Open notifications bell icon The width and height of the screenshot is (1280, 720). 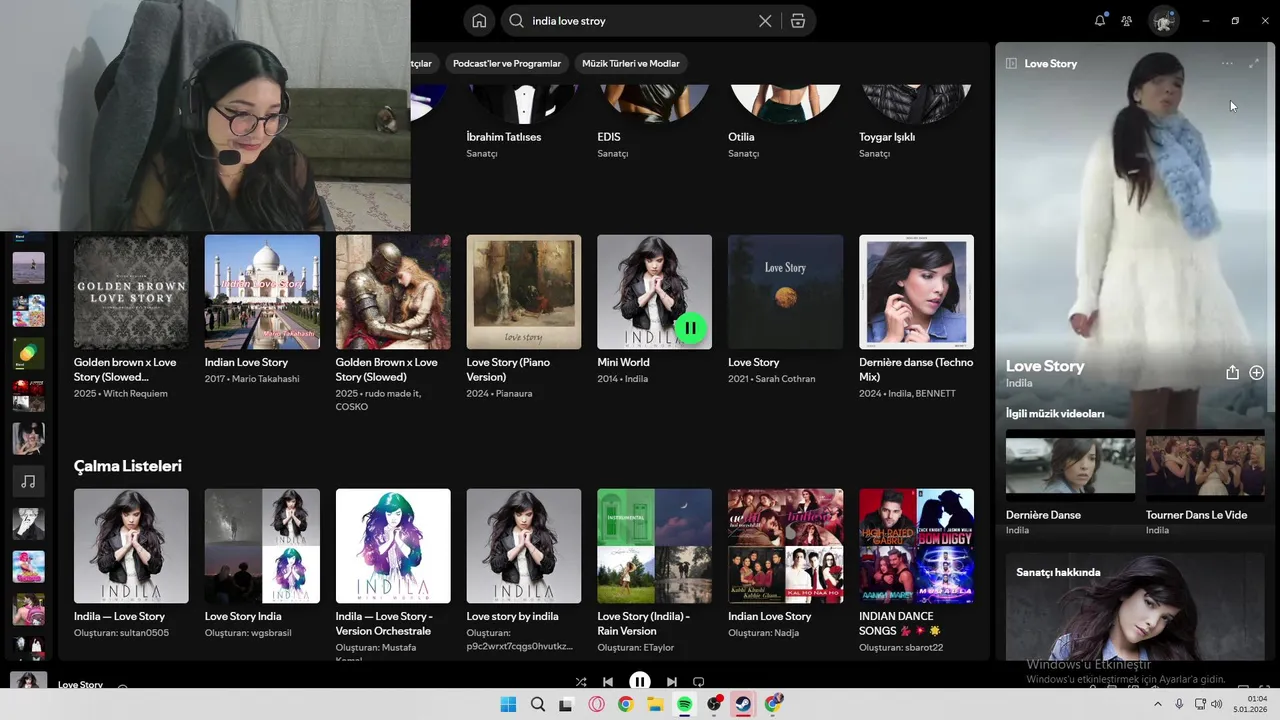[x=1100, y=21]
